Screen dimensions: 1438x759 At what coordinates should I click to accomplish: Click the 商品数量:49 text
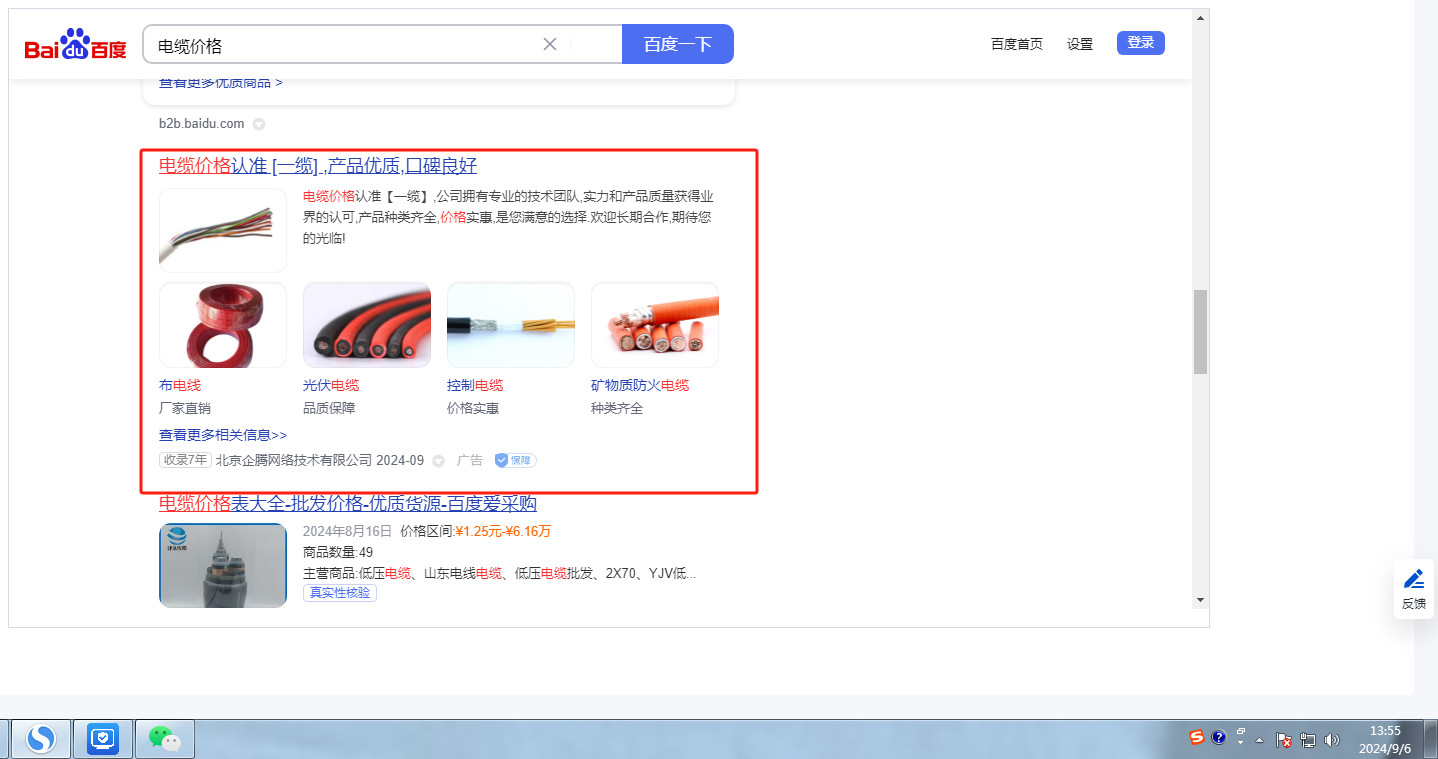click(x=338, y=552)
